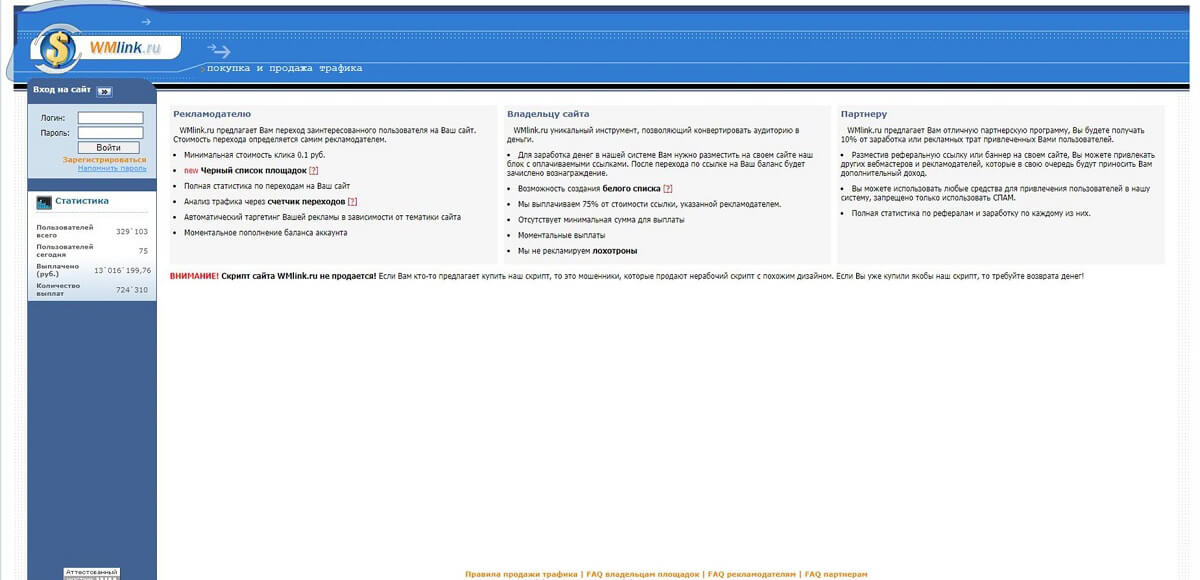The image size is (1200, 580).
Task: Click the Владельцу сайта section heading
Action: (548, 114)
